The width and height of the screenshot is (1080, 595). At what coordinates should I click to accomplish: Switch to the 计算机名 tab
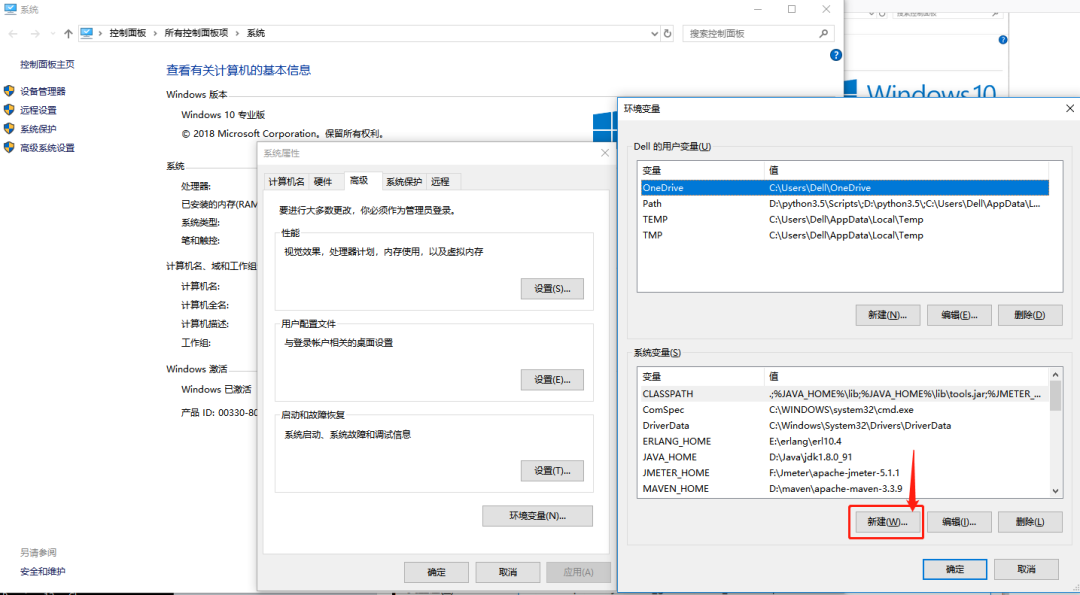(x=286, y=181)
